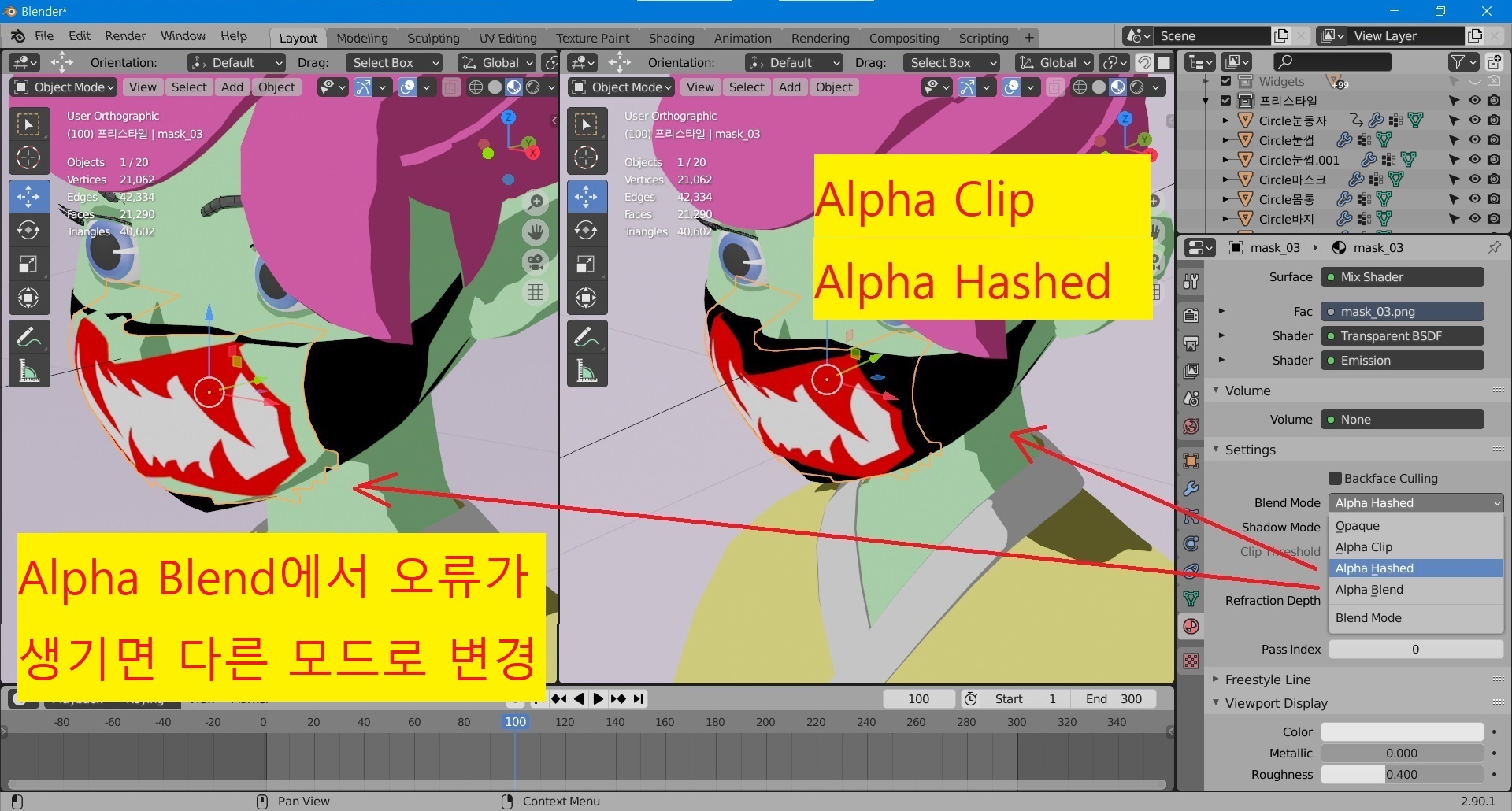Viewport: 1512px width, 811px height.
Task: Toggle the 프리스타일 collection checkbox
Action: pyautogui.click(x=1225, y=101)
